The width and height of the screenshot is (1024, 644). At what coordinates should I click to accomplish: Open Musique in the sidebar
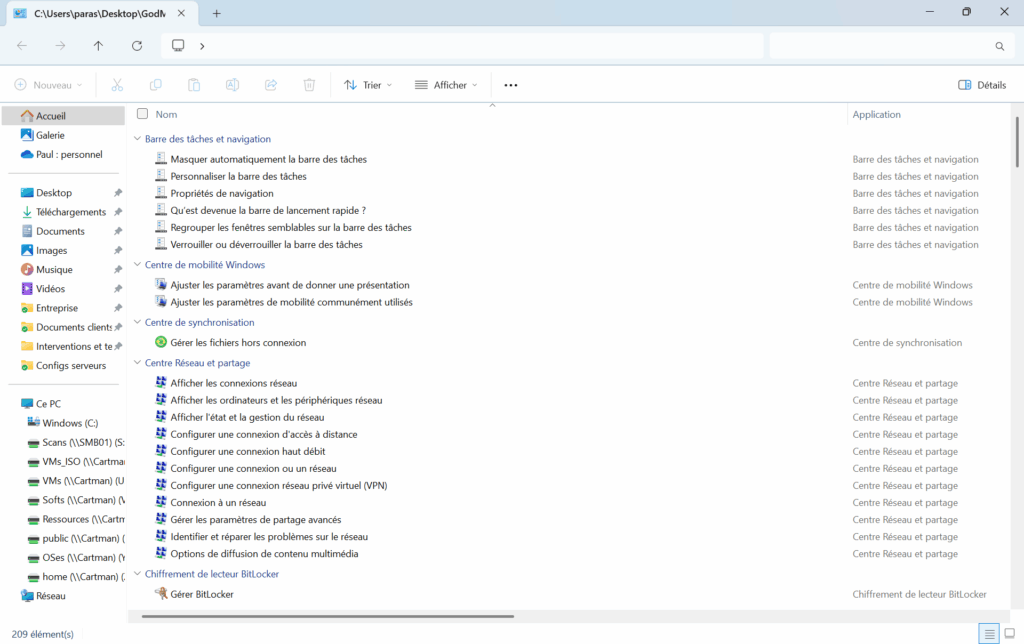[54, 270]
